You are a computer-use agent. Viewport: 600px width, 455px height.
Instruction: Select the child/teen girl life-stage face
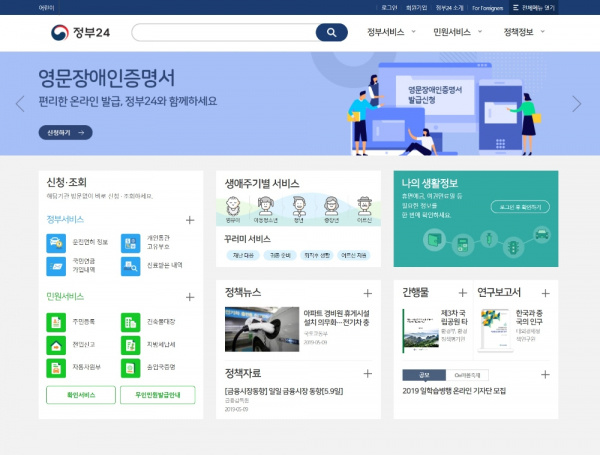click(x=266, y=207)
